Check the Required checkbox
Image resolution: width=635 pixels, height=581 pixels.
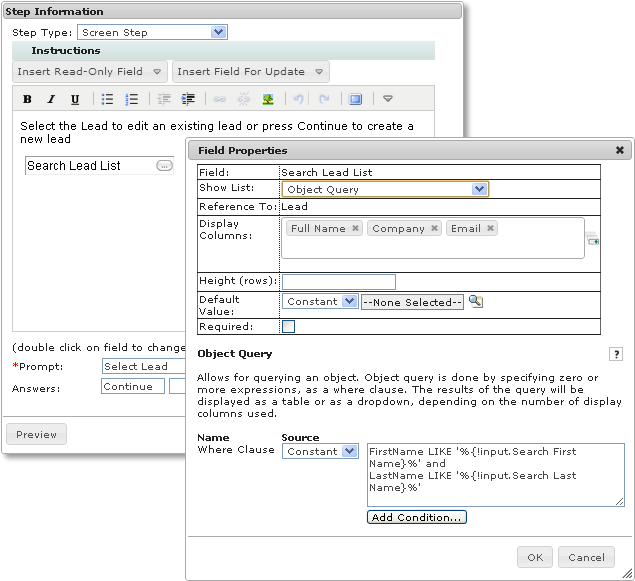288,326
